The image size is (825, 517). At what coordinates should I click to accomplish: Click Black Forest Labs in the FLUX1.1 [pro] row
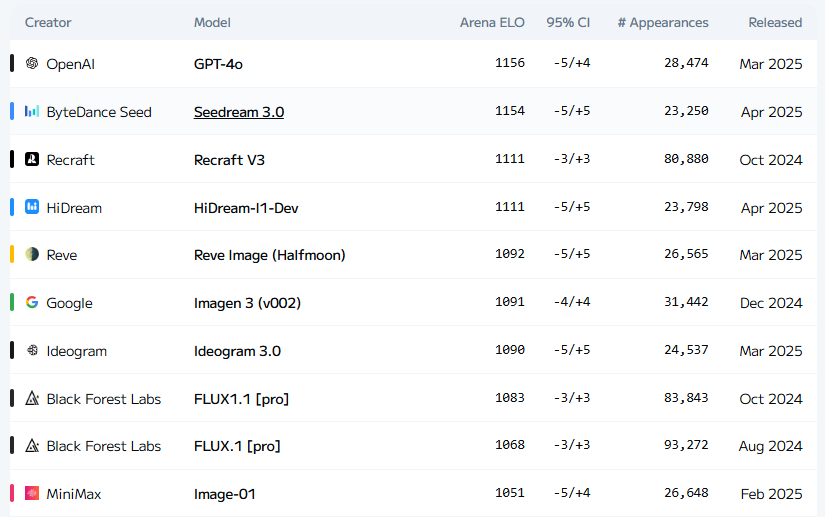104,399
